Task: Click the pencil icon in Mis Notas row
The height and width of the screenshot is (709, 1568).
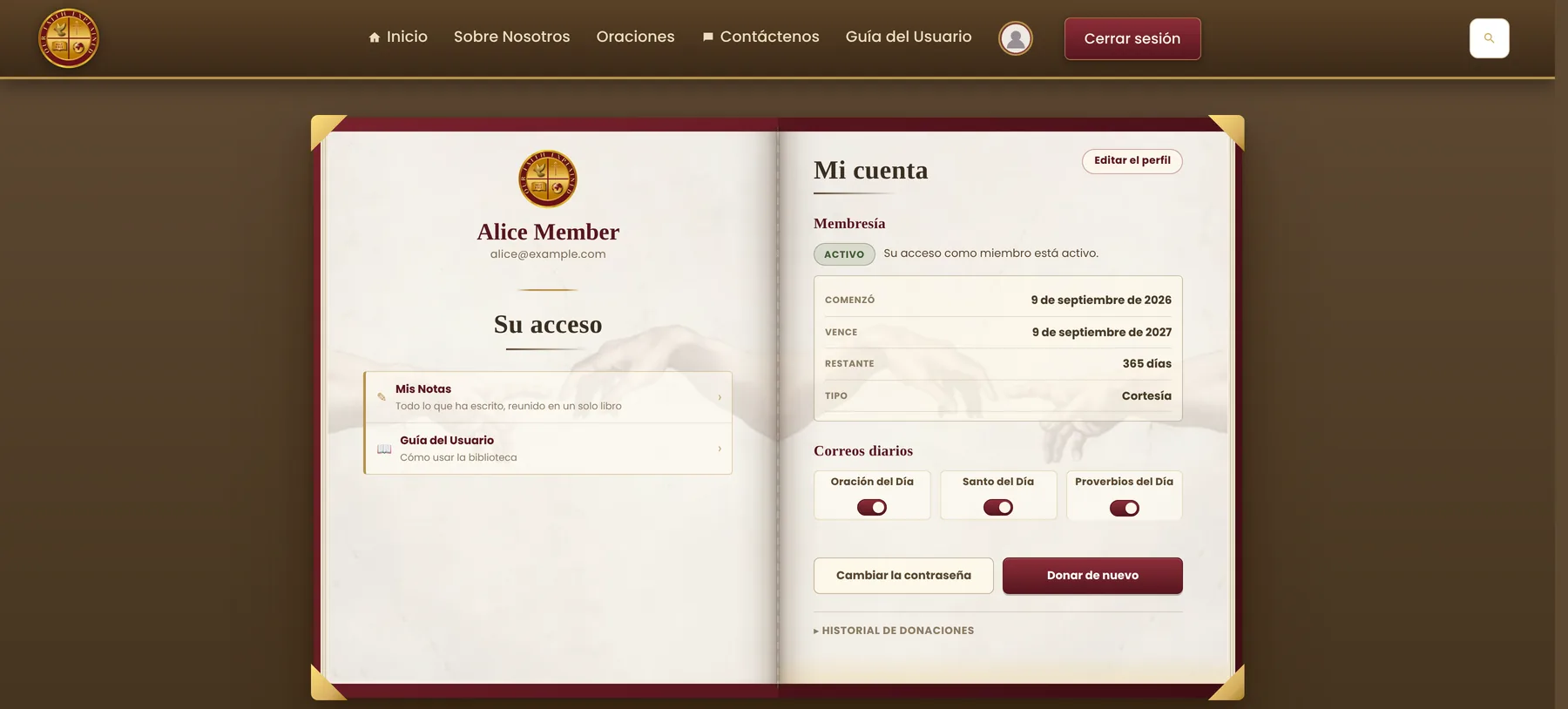Action: click(382, 397)
